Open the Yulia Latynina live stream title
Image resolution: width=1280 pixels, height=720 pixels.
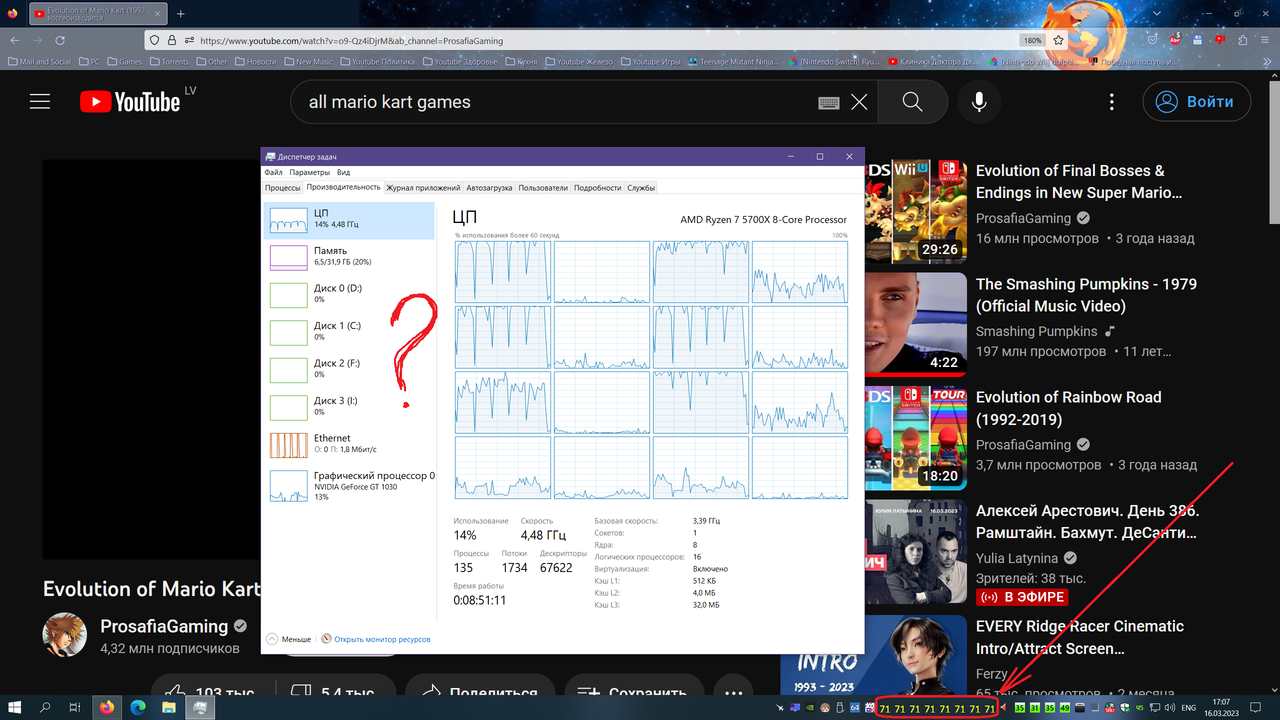(1088, 522)
